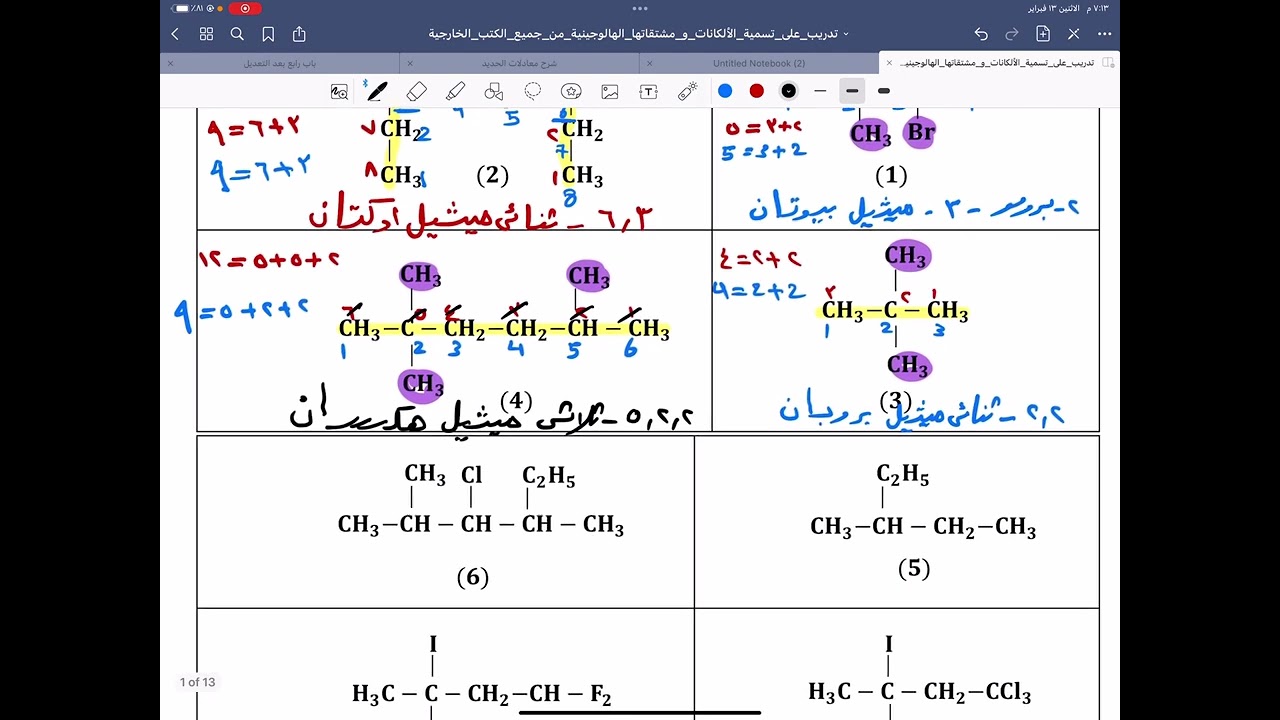Tap the battery indicator in status bar
The height and width of the screenshot is (720, 1280).
click(182, 8)
